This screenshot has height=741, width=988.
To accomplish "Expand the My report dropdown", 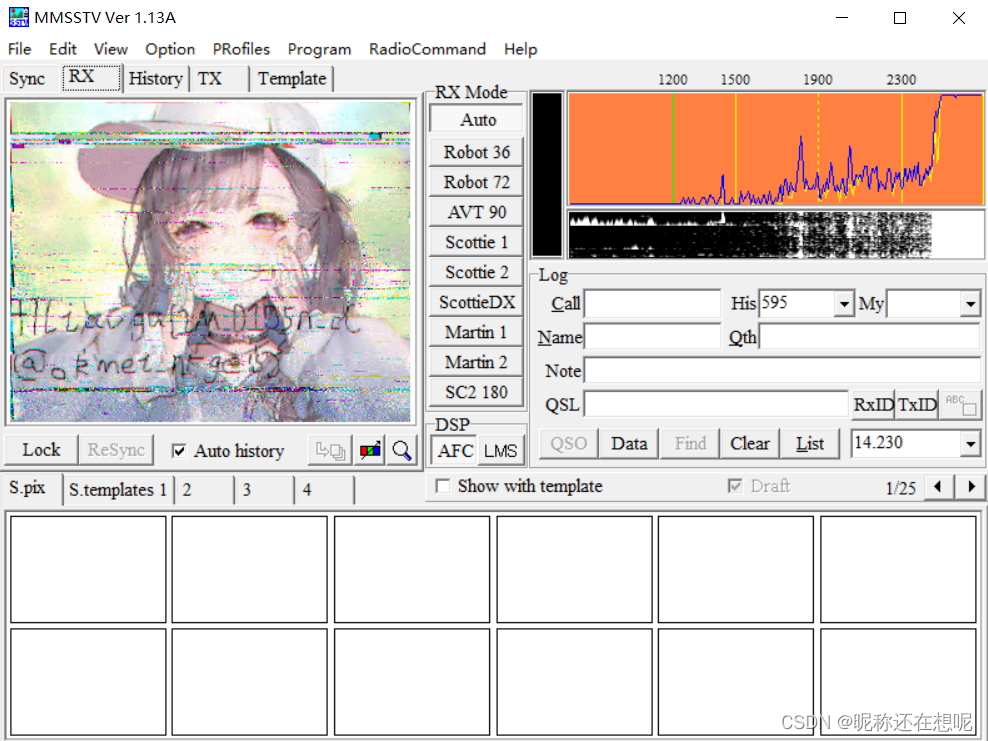I will (x=970, y=304).
